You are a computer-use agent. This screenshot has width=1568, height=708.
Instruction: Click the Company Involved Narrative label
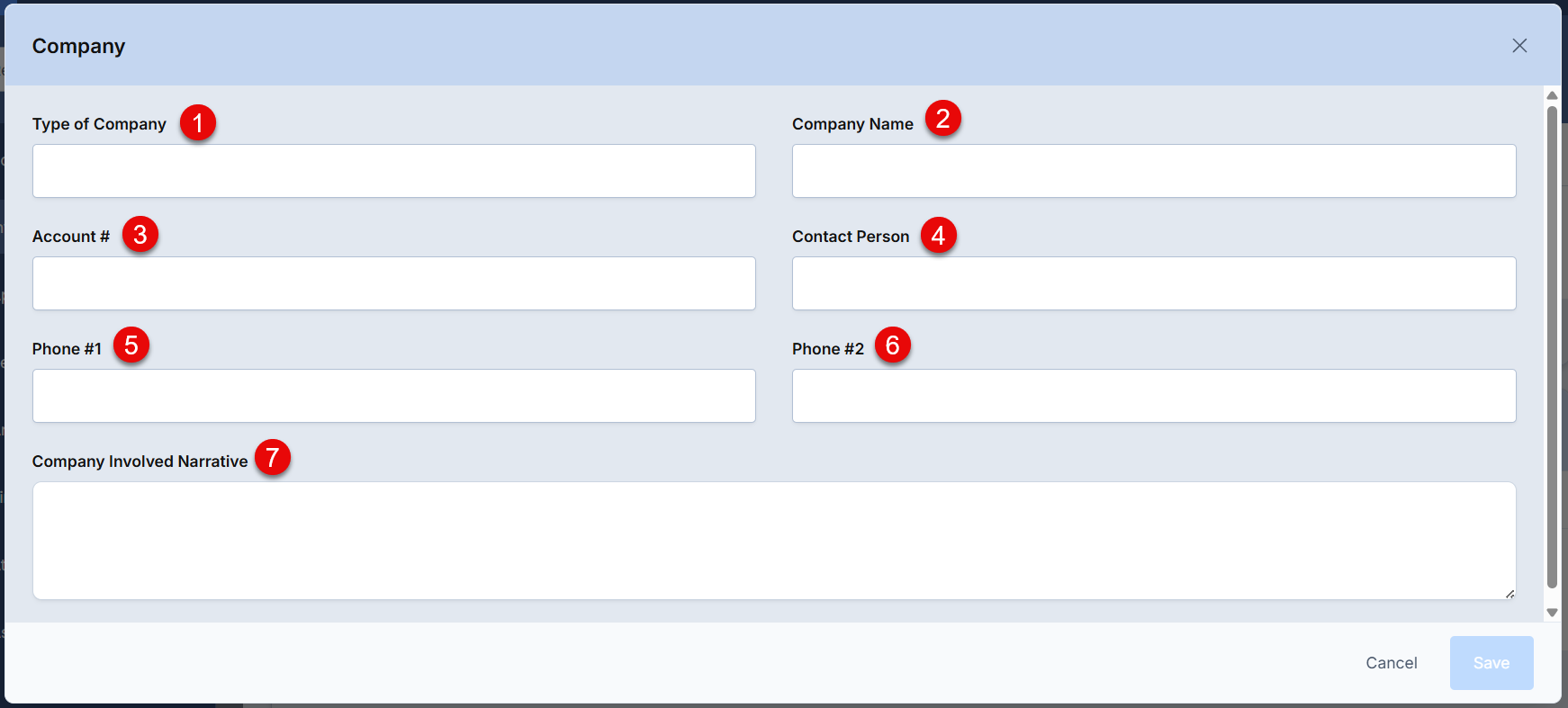click(x=140, y=462)
